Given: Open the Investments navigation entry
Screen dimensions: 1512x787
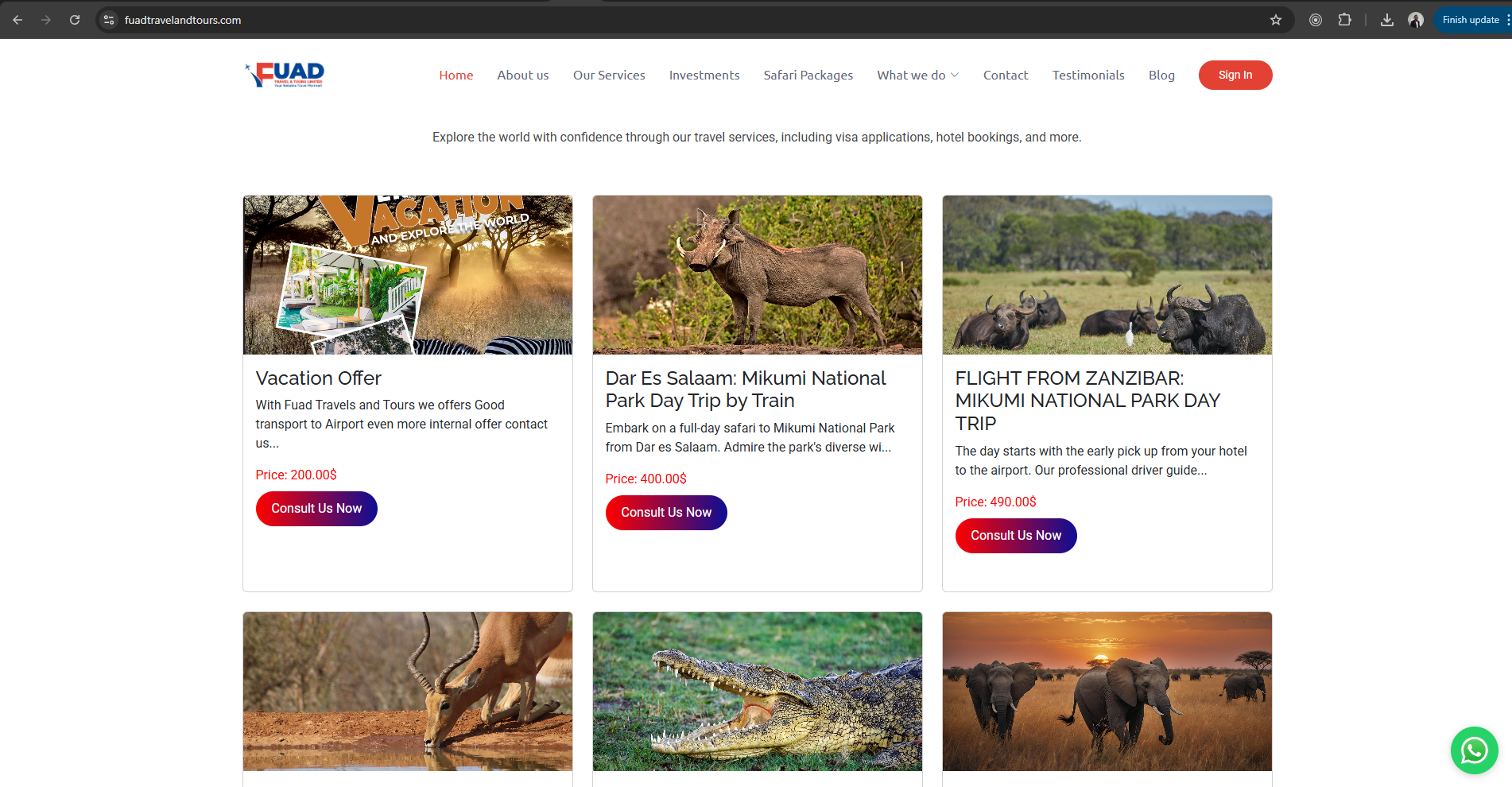Looking at the screenshot, I should (x=704, y=75).
